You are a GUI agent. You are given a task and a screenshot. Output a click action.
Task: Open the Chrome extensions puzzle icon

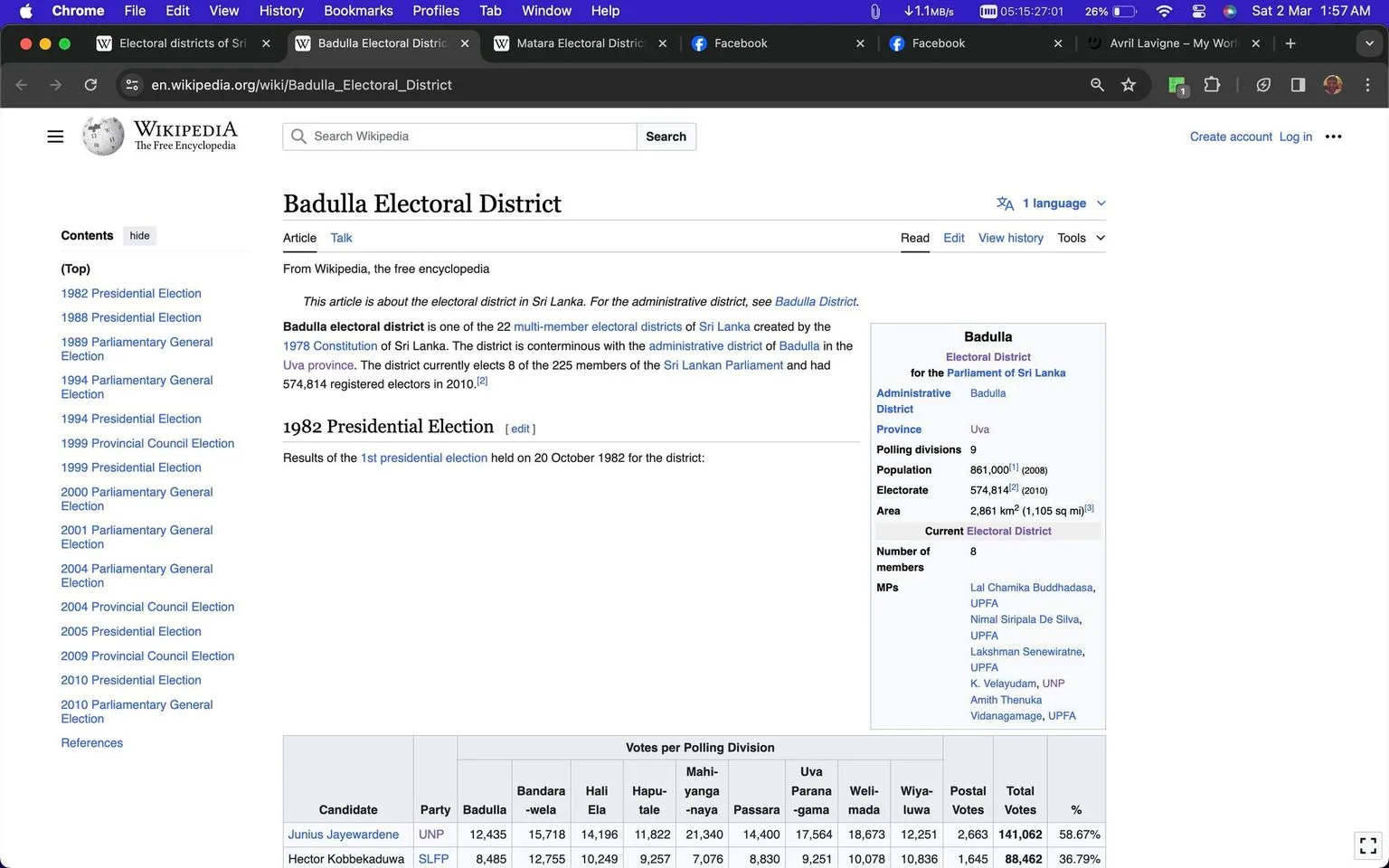1213,85
